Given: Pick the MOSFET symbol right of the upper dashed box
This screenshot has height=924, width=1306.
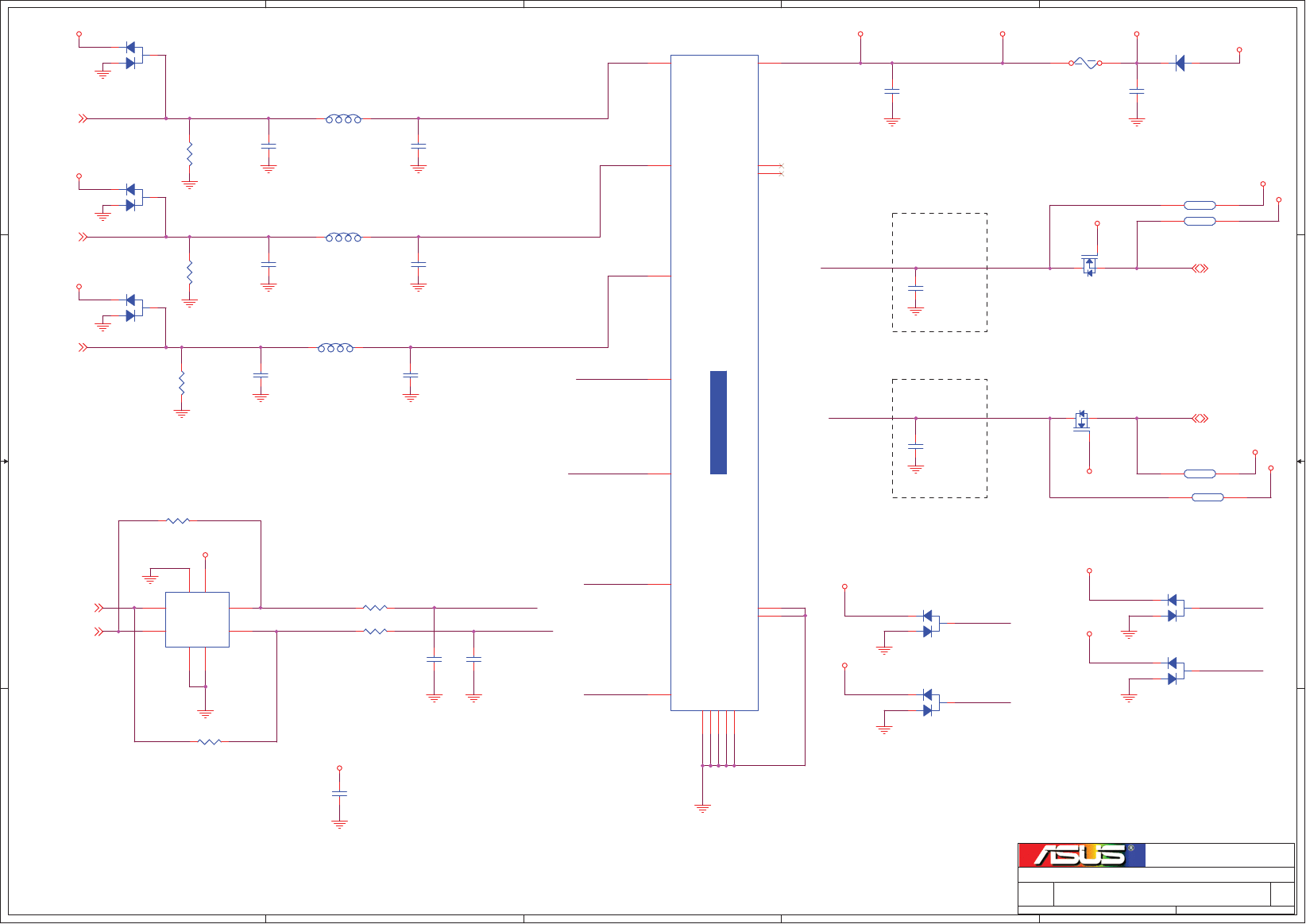Looking at the screenshot, I should point(1089,265).
